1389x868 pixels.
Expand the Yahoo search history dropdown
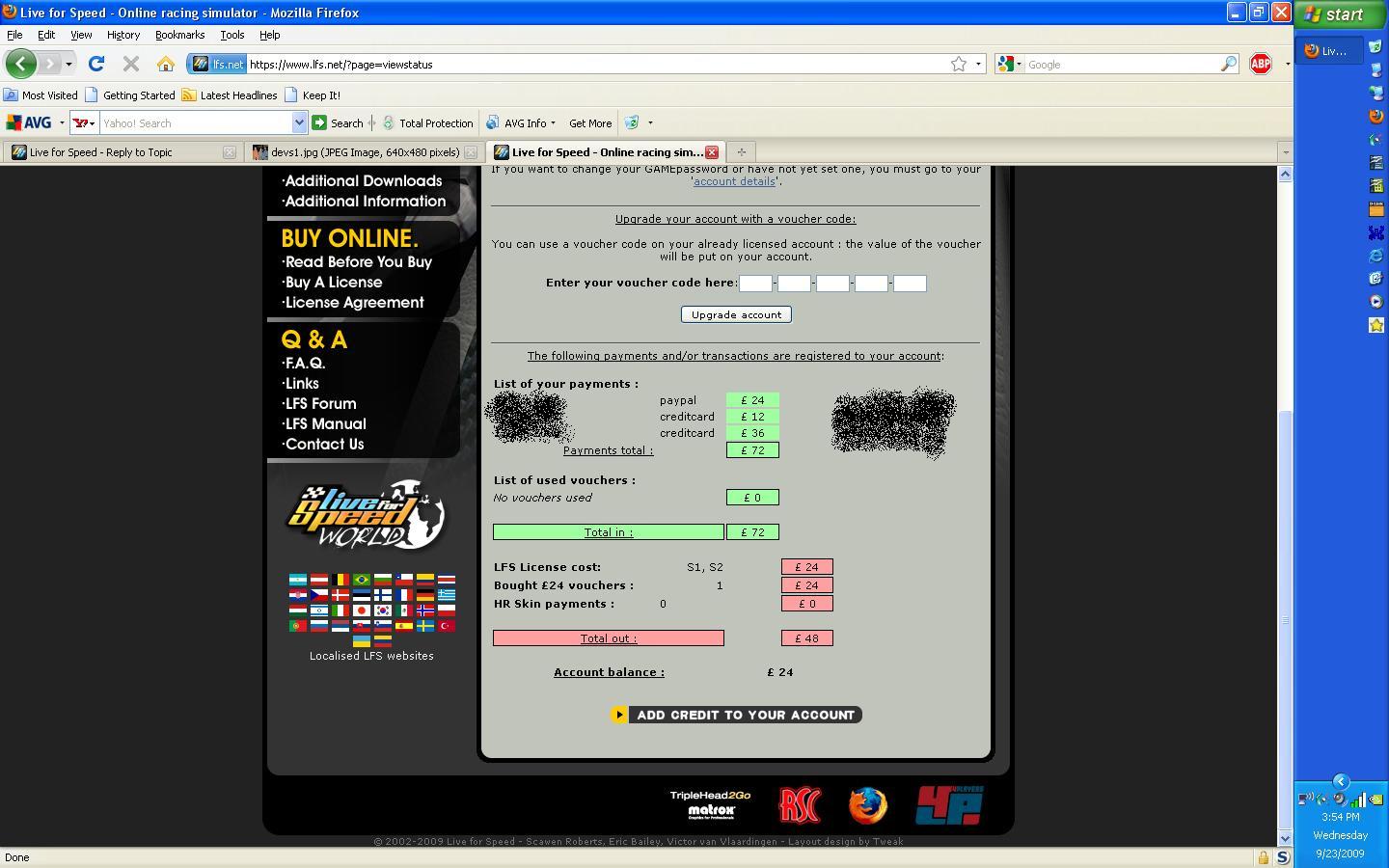point(299,122)
